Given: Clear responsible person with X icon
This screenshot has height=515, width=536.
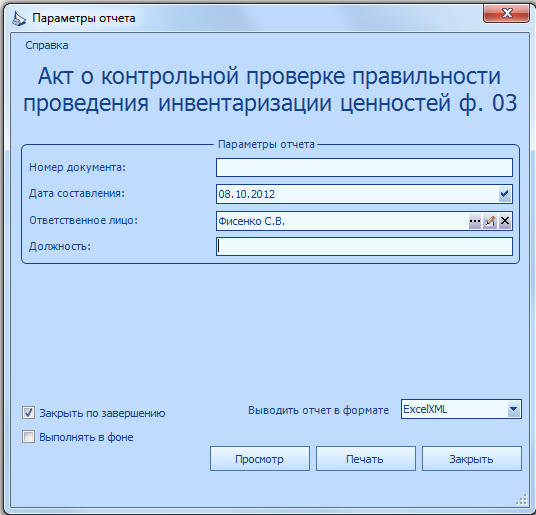Looking at the screenshot, I should coord(505,221).
